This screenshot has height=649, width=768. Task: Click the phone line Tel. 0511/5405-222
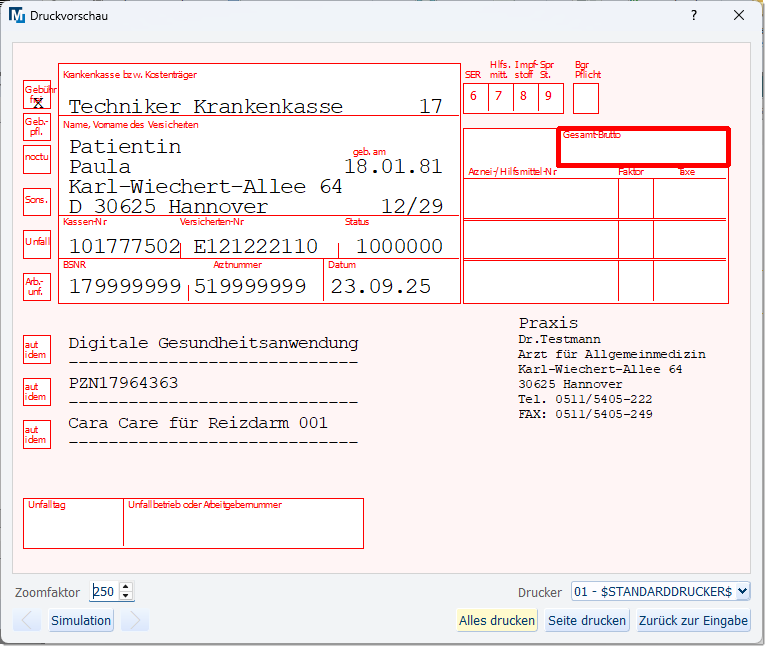pyautogui.click(x=585, y=399)
